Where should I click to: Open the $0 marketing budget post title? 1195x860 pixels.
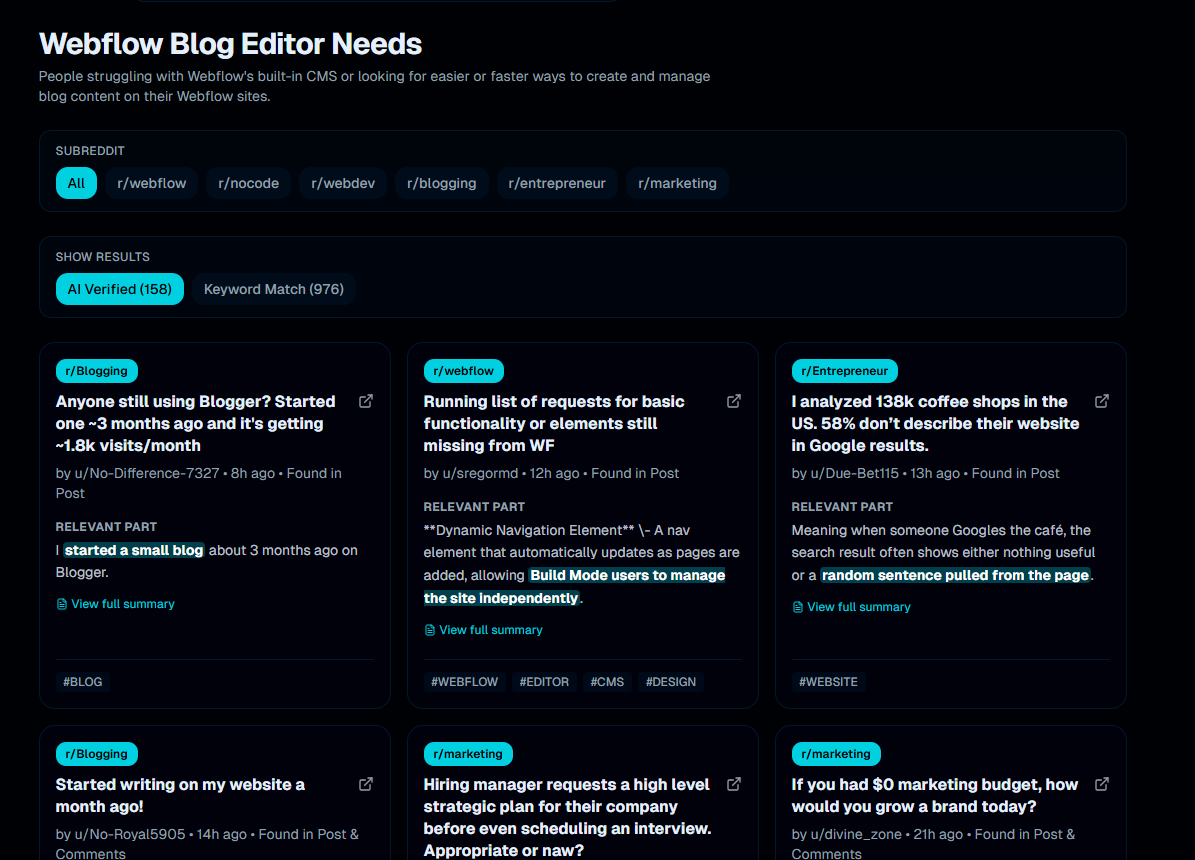[934, 795]
